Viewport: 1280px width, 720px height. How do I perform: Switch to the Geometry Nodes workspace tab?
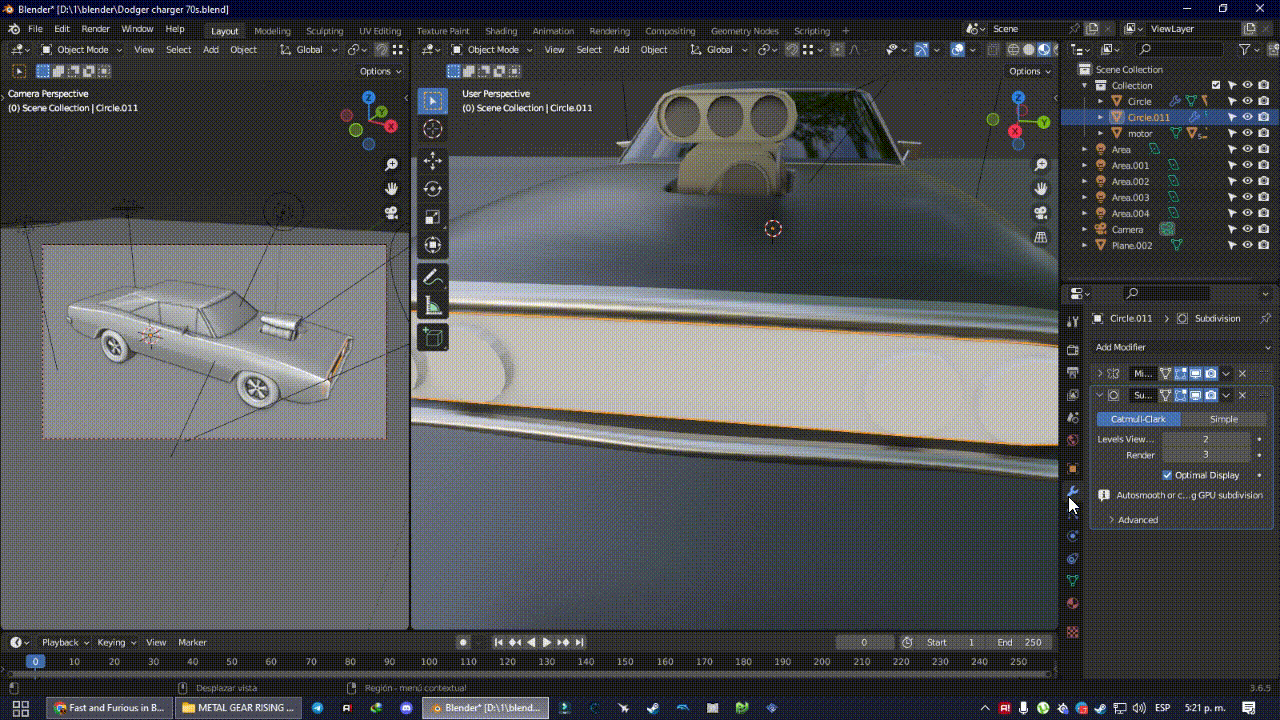click(744, 31)
